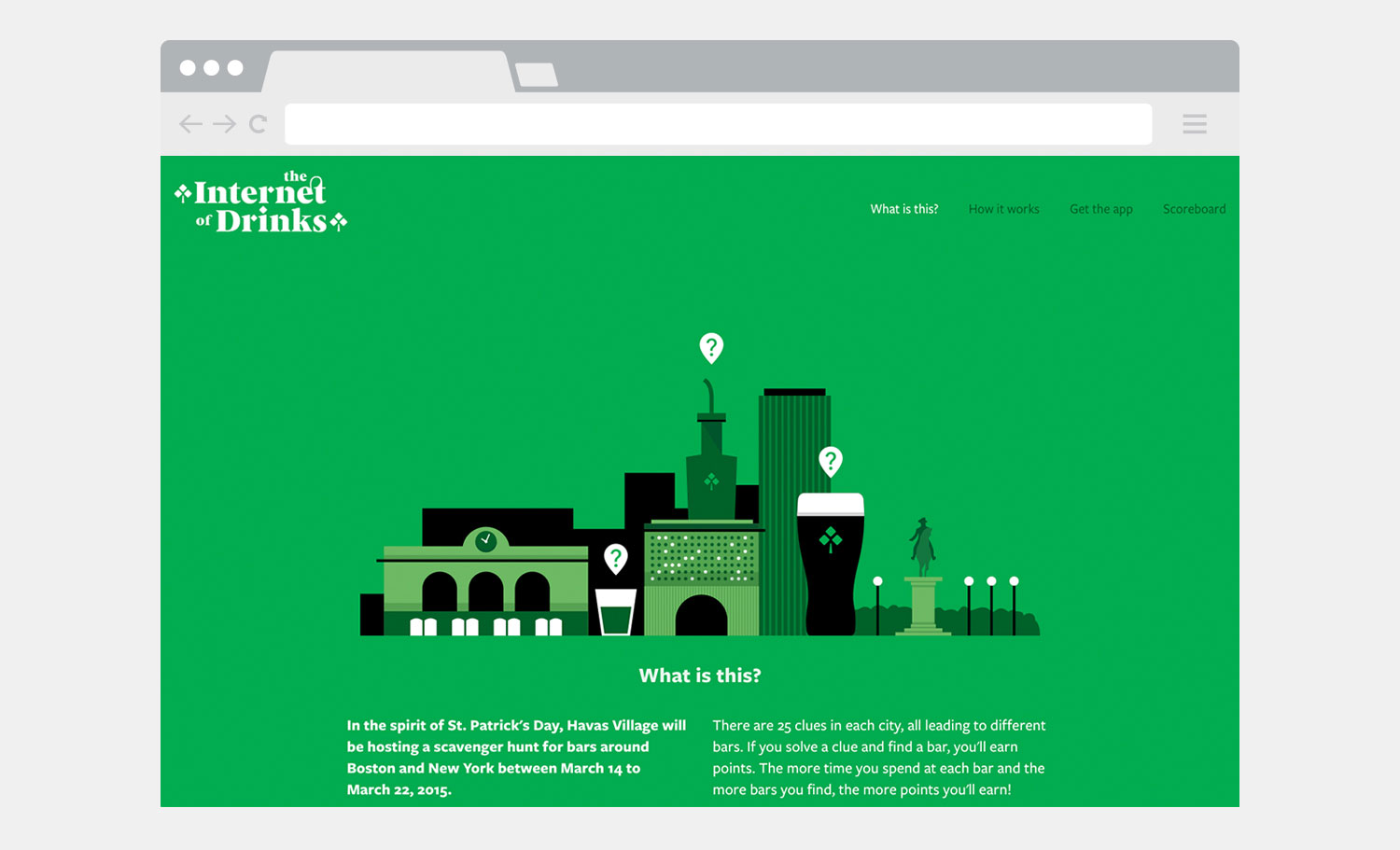Screen dimensions: 1400x850
Task: Open the 'Get the app' nav link
Action: (x=1101, y=209)
